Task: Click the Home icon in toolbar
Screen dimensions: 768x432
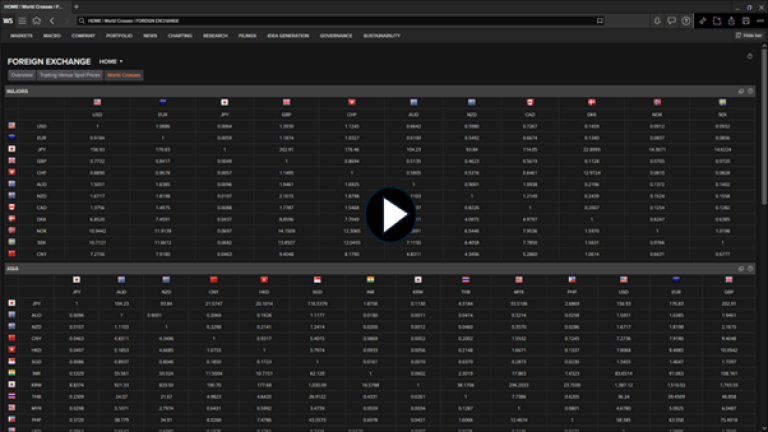Action: tap(37, 20)
